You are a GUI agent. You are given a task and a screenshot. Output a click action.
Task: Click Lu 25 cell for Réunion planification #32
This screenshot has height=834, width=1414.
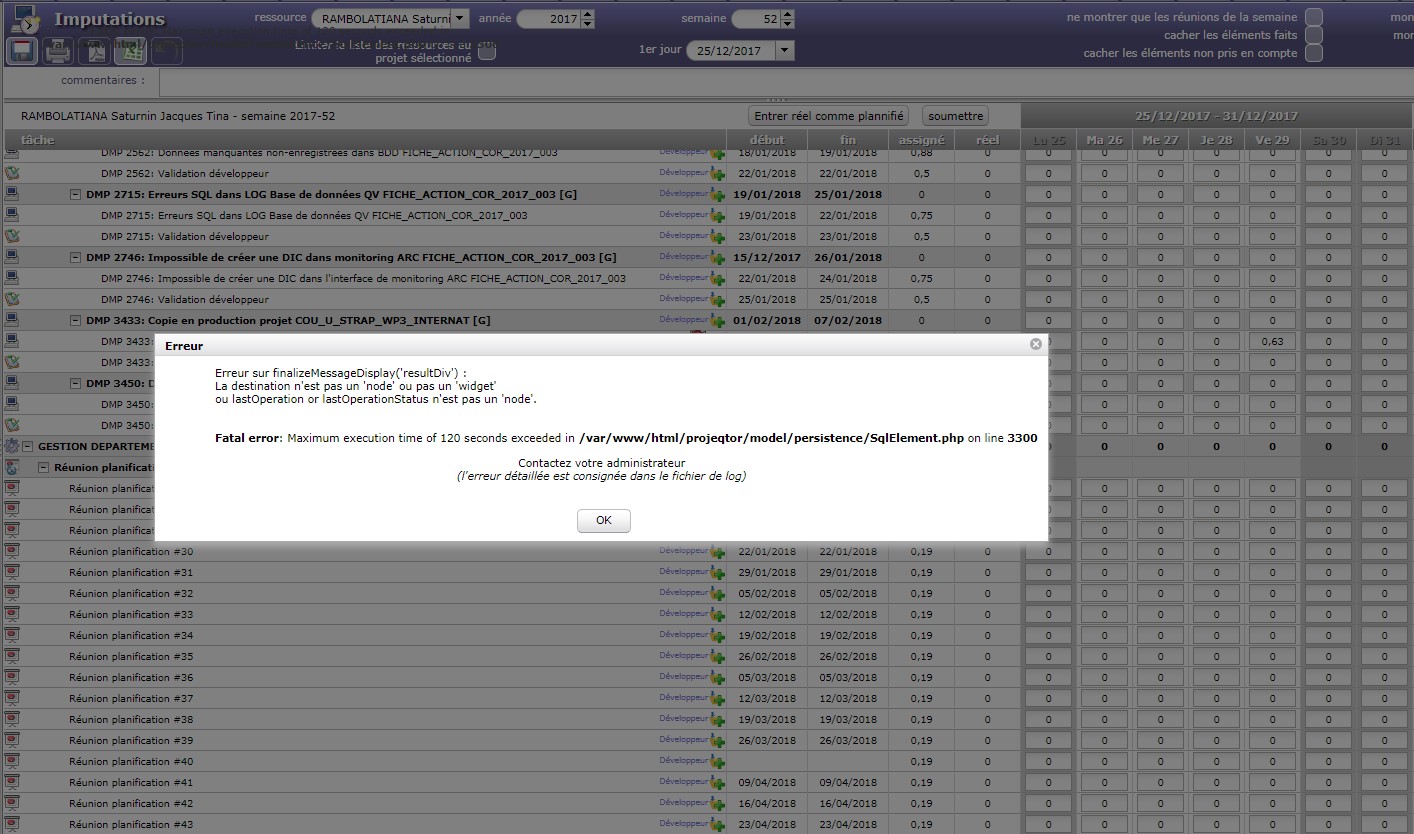pyautogui.click(x=1048, y=593)
